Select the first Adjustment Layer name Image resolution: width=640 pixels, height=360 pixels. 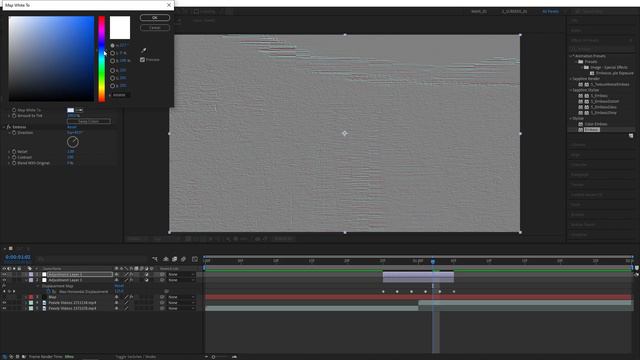[65, 275]
